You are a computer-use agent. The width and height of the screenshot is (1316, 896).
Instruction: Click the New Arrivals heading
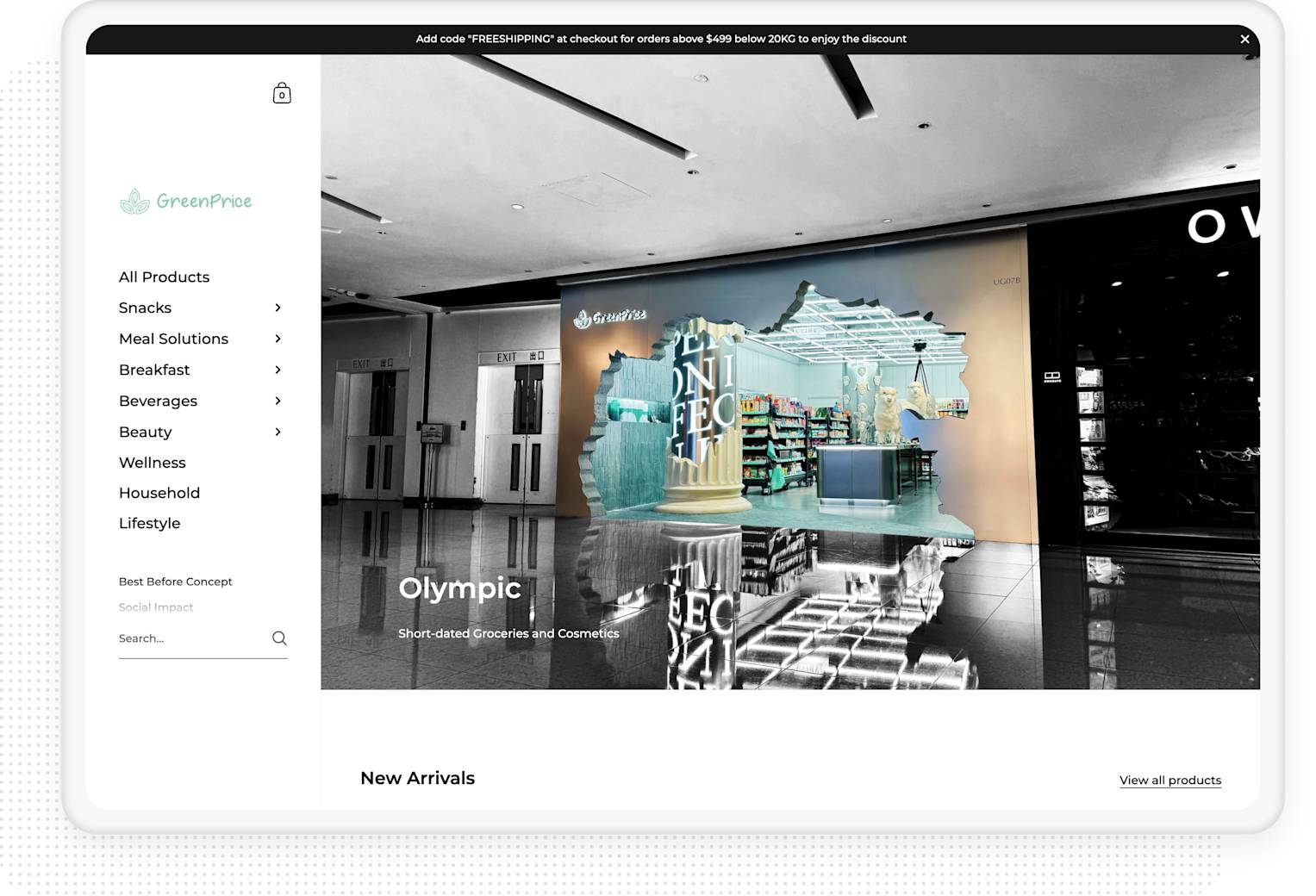[417, 778]
